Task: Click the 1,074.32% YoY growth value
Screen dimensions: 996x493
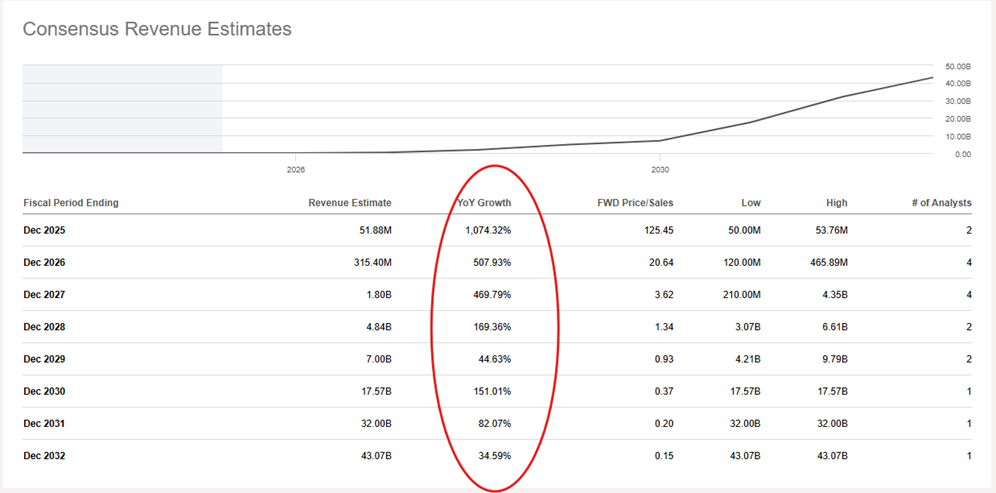Action: pyautogui.click(x=490, y=231)
